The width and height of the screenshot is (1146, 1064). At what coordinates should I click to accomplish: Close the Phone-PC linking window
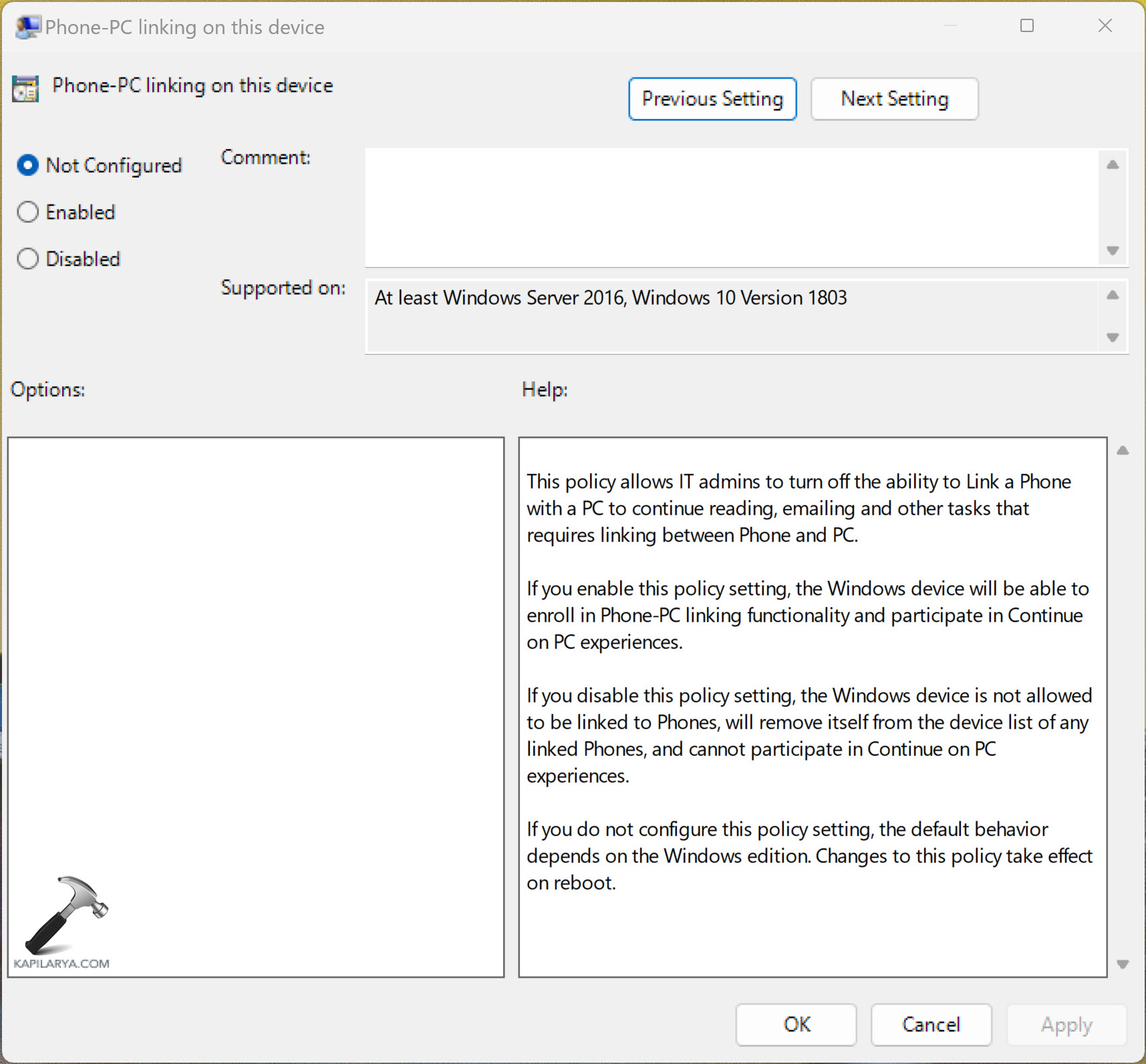tap(1105, 26)
